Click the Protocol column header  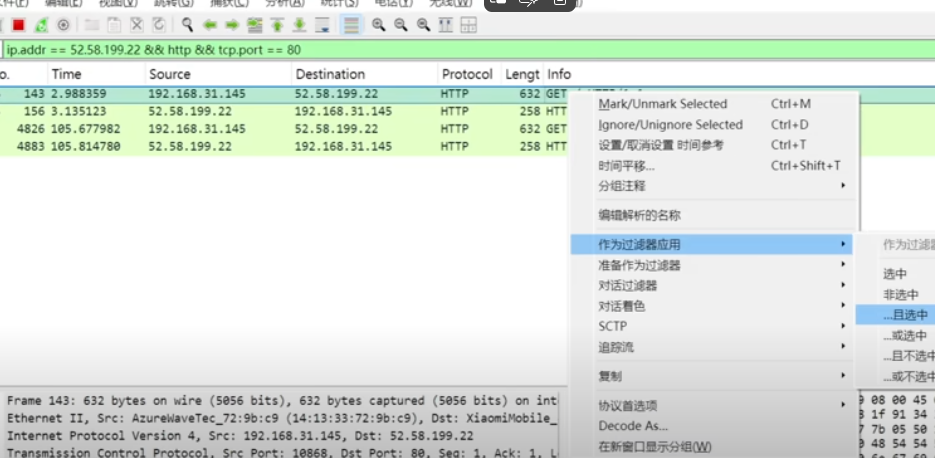[466, 74]
